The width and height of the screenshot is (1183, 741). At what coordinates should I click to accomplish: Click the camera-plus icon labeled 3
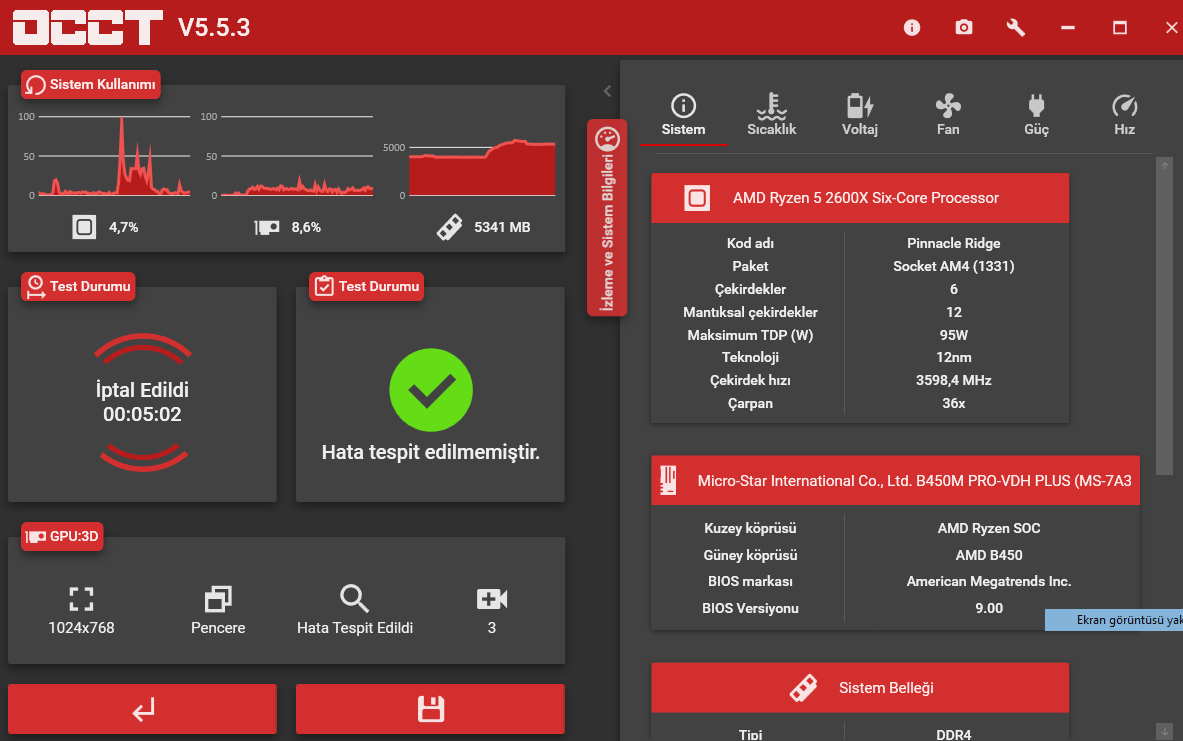pos(492,599)
